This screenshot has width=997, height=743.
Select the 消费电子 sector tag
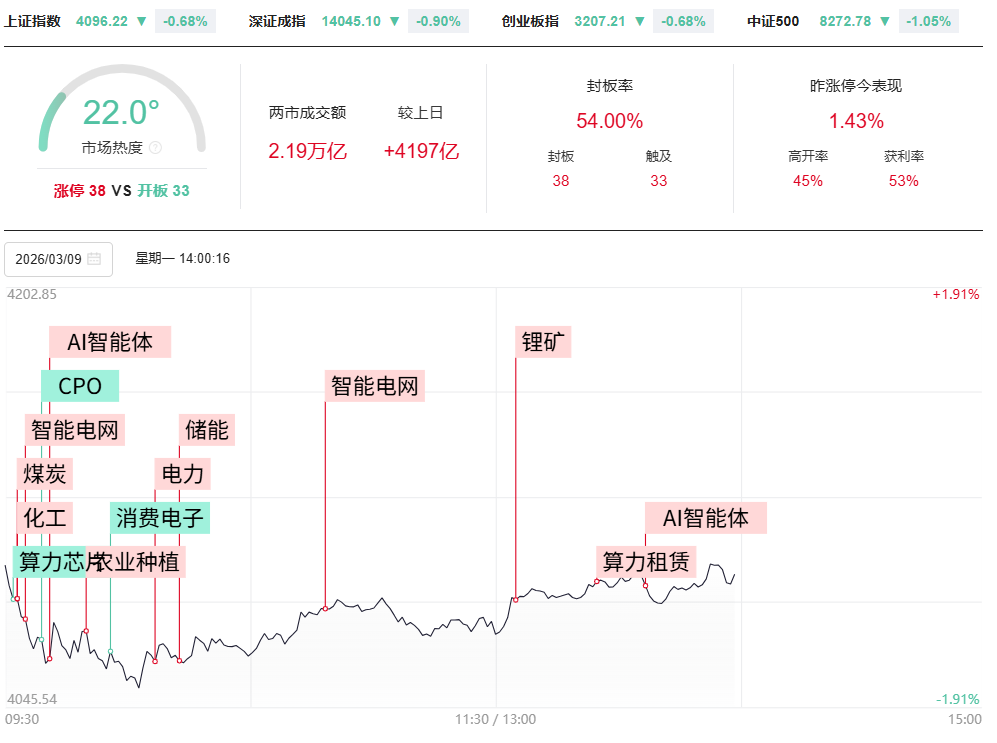(x=160, y=518)
